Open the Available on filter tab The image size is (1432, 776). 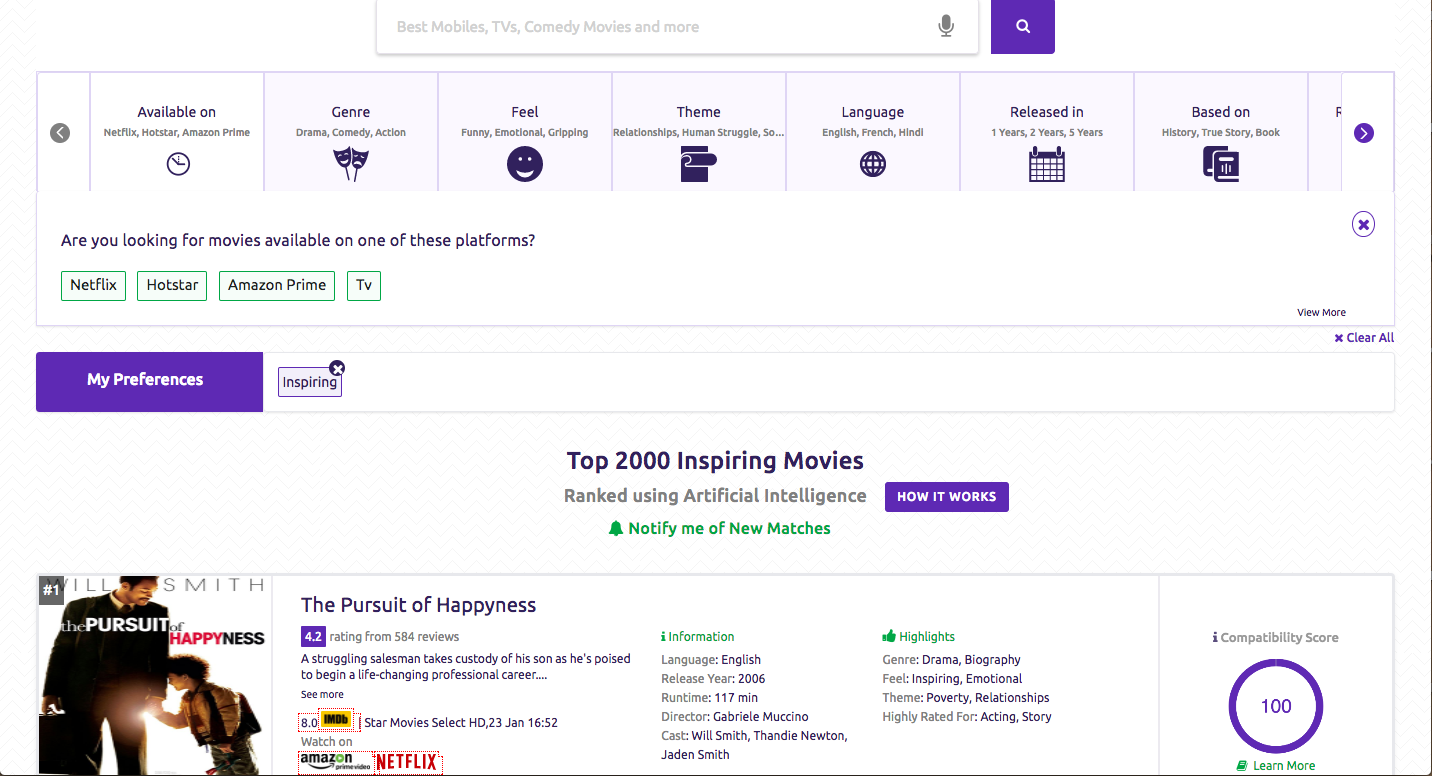click(x=177, y=131)
